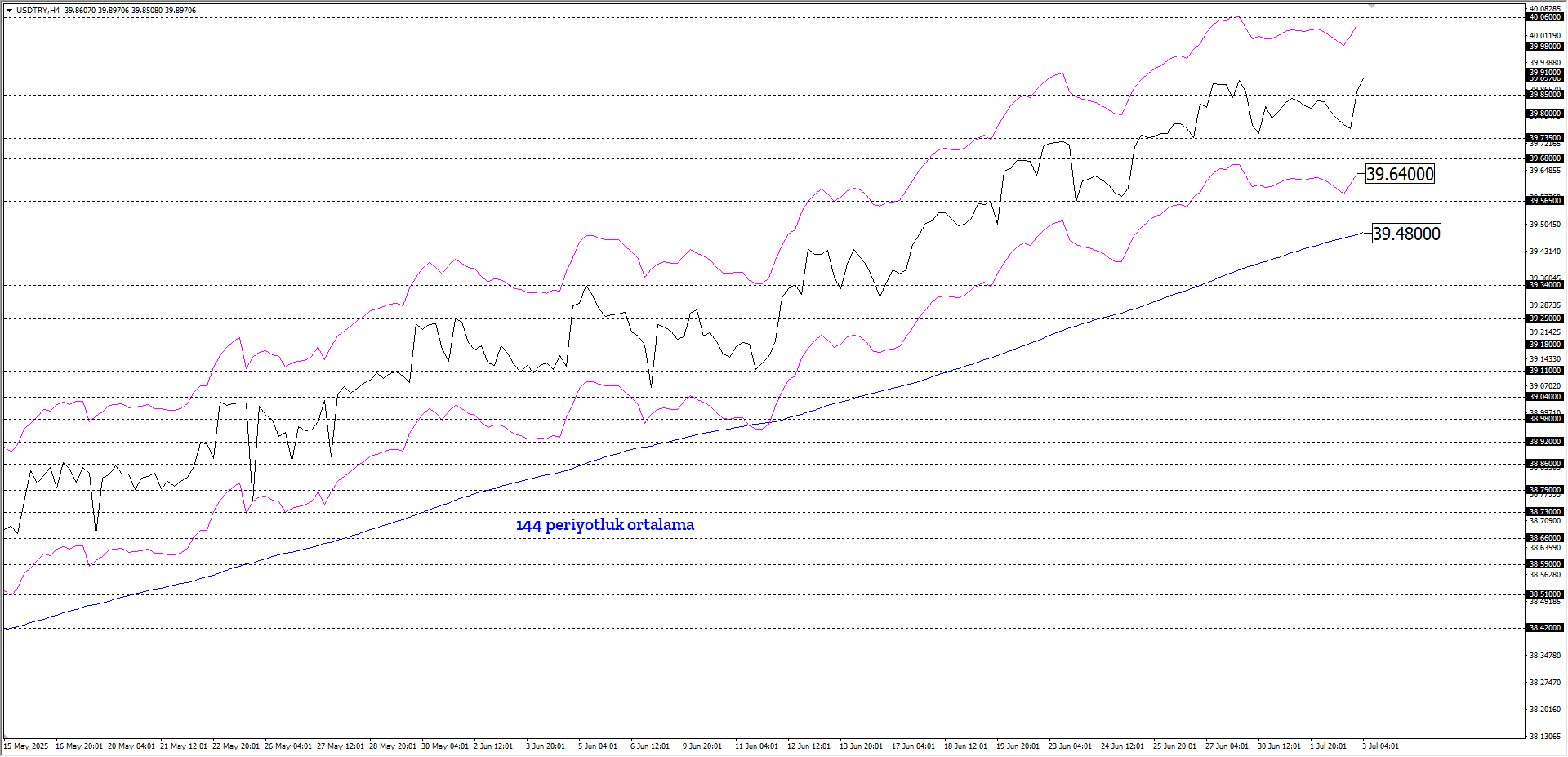1568x757 pixels.
Task: Click the 38.66000 level tag on price axis
Action: 1545,538
